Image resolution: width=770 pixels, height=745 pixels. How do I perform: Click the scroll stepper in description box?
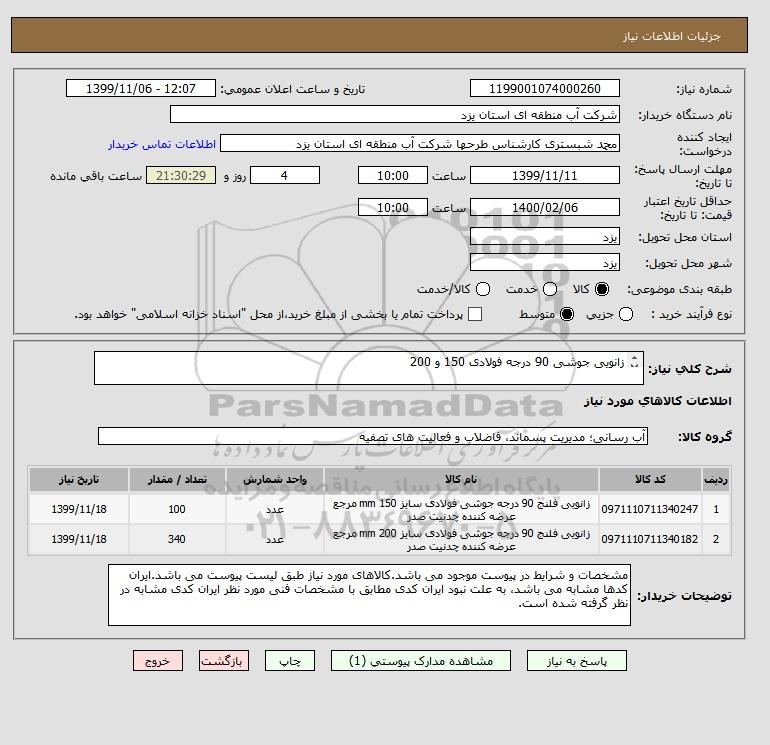click(x=634, y=362)
